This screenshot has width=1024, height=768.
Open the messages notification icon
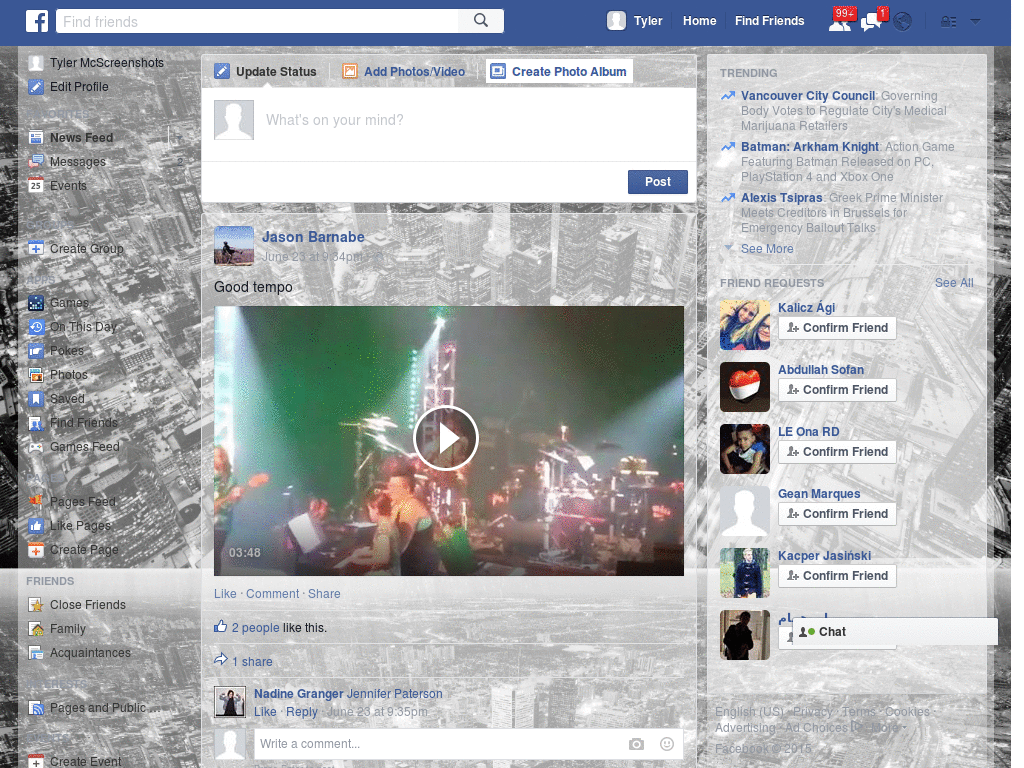pyautogui.click(x=871, y=21)
